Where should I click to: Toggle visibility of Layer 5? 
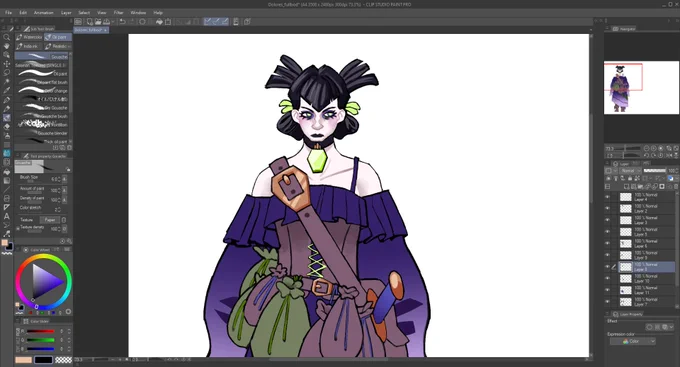[607, 232]
